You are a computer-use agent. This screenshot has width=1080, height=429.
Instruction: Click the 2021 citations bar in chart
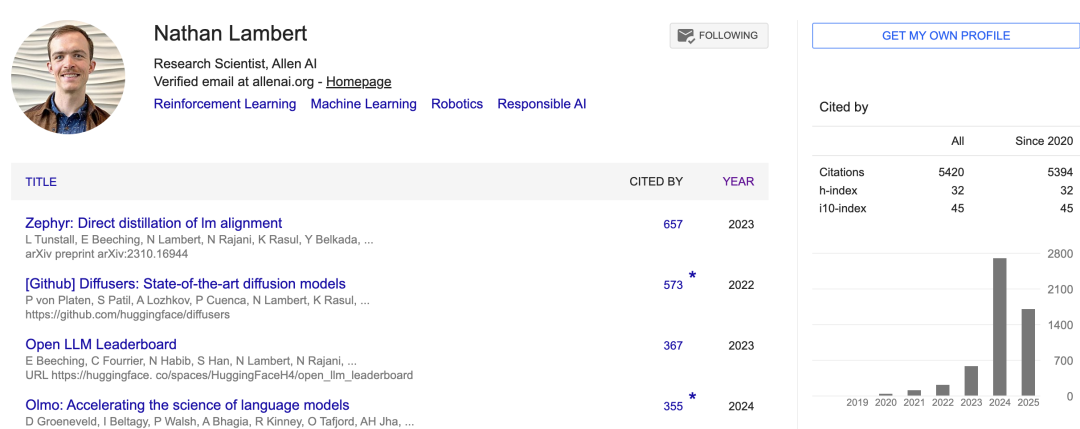point(914,393)
